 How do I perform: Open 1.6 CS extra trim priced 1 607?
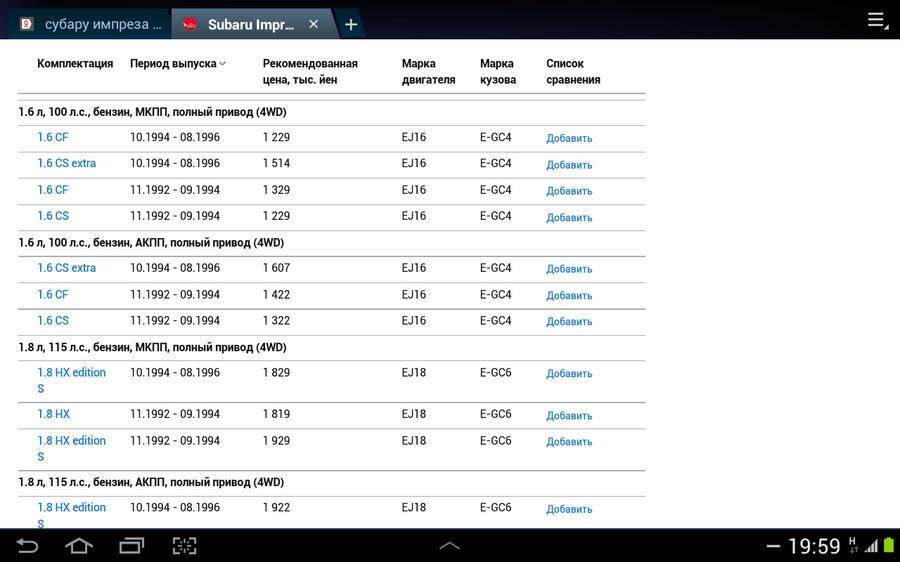coord(67,268)
